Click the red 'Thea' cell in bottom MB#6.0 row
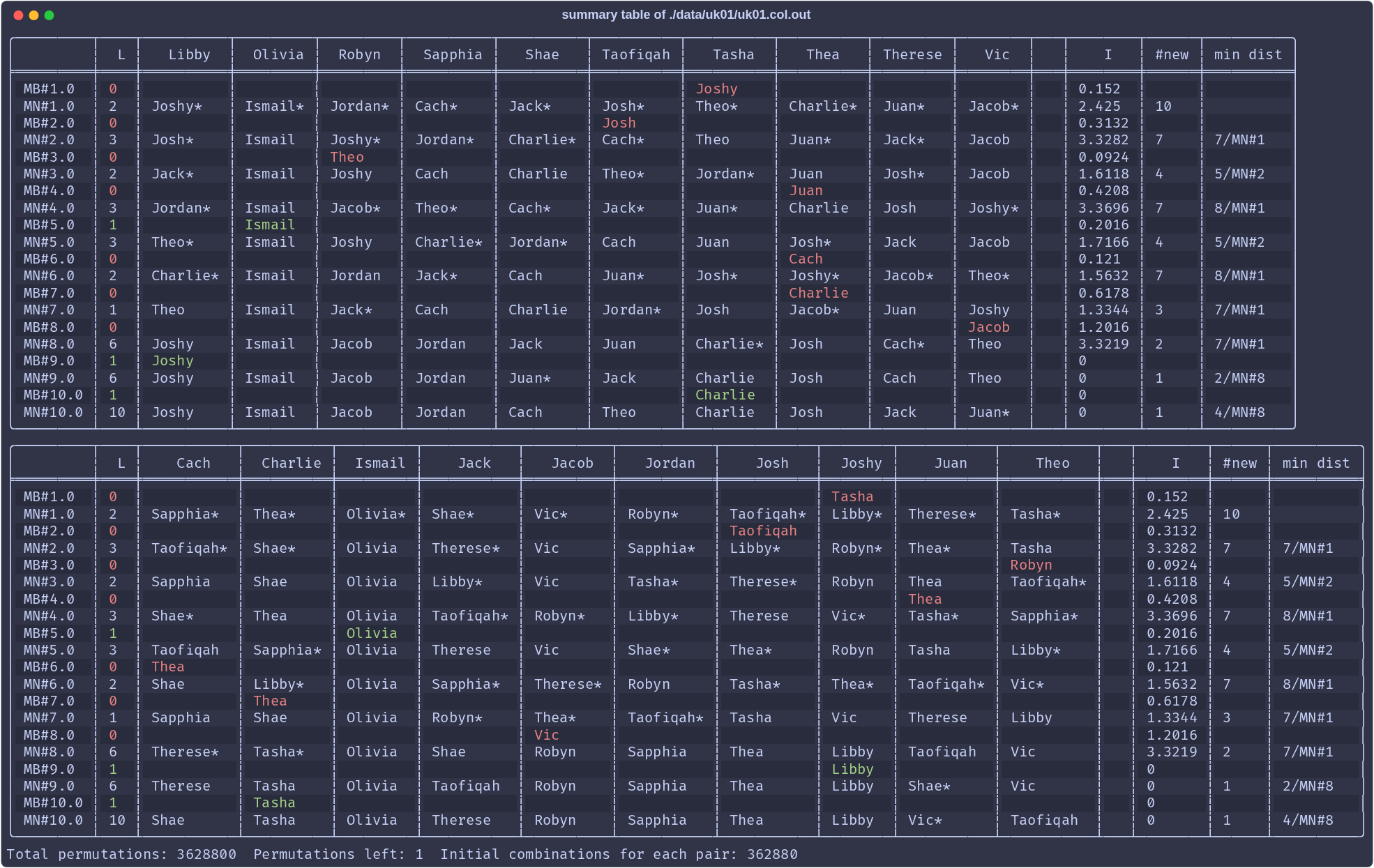This screenshot has height=868, width=1374. [x=168, y=667]
